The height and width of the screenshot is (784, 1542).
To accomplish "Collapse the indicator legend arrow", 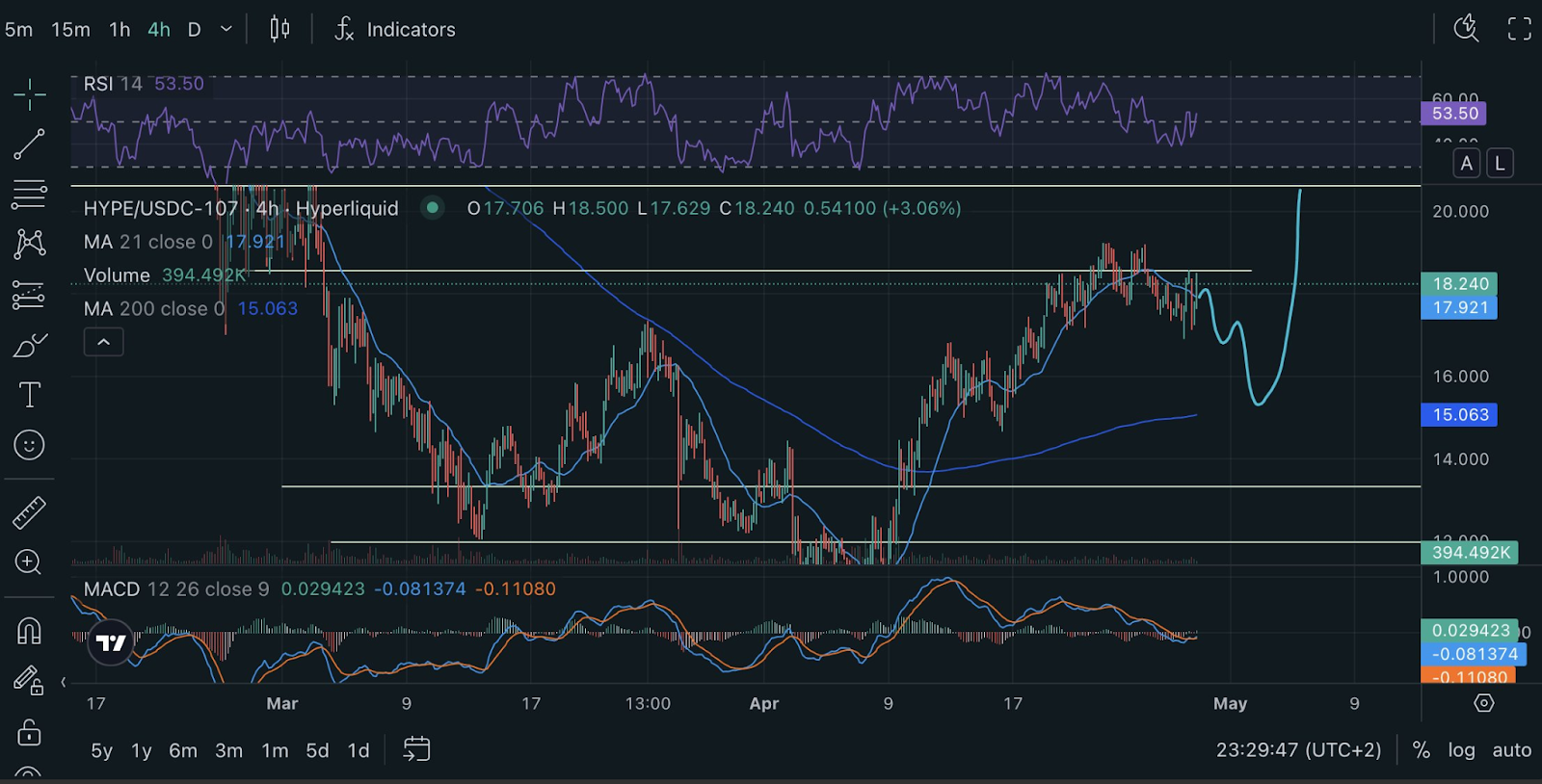I will [x=103, y=342].
